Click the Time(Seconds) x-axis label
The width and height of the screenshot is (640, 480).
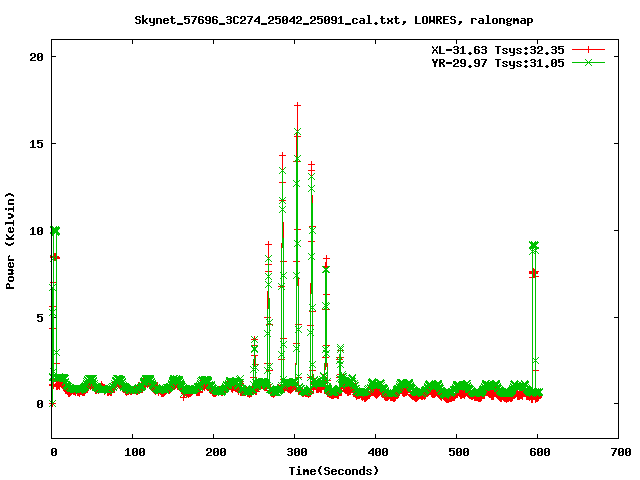[333, 471]
